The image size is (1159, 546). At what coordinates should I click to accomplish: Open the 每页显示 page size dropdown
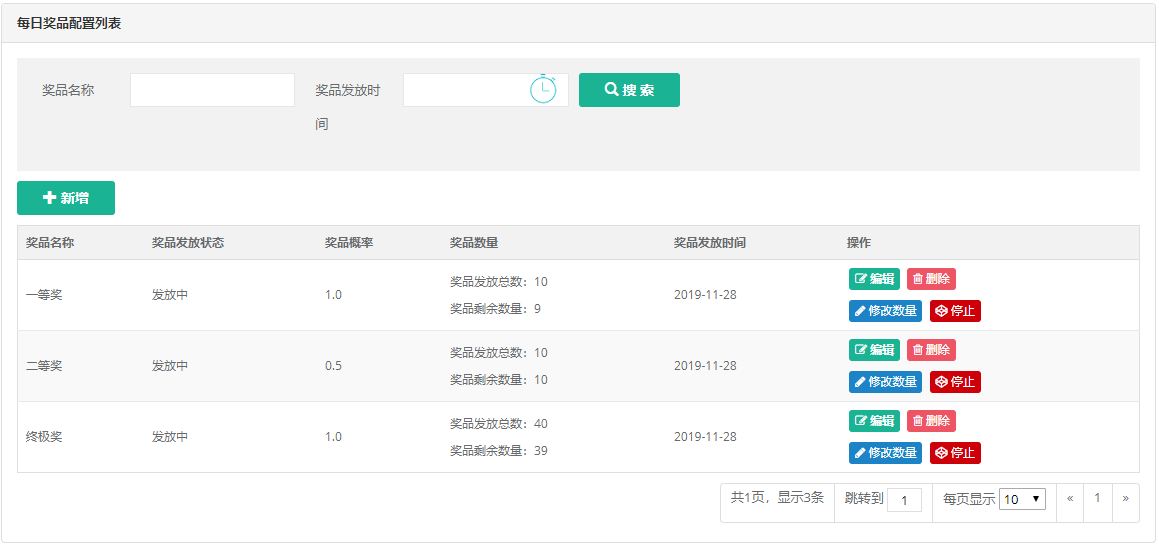pyautogui.click(x=1022, y=499)
